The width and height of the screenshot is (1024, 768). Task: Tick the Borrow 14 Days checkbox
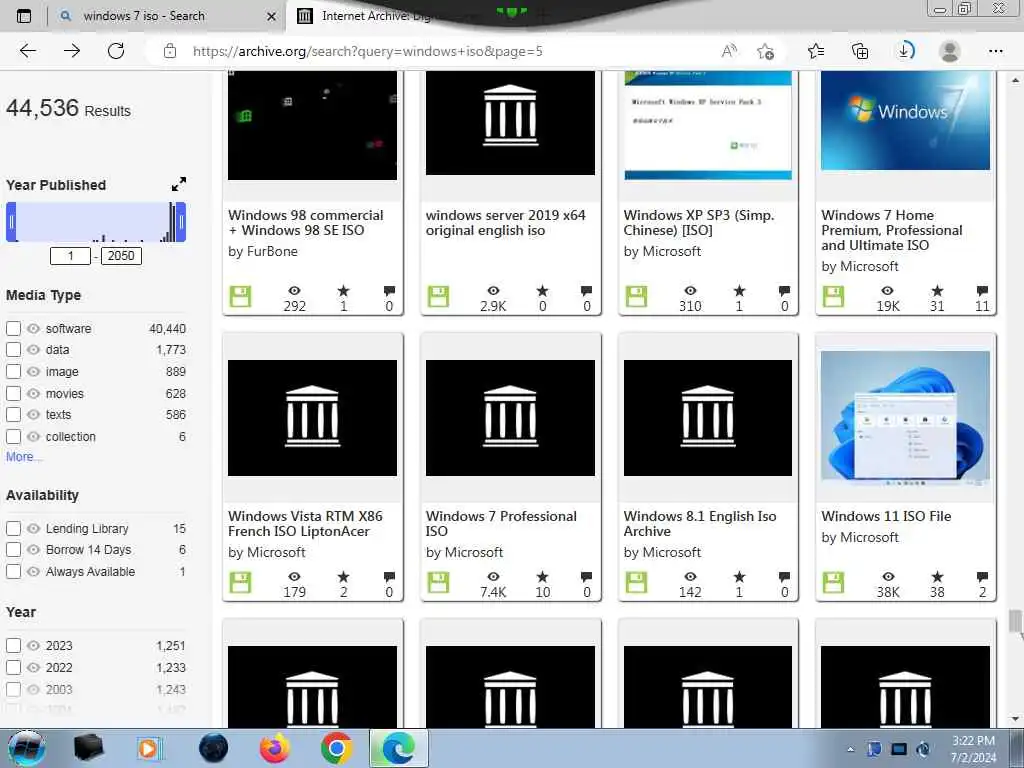[x=13, y=550]
